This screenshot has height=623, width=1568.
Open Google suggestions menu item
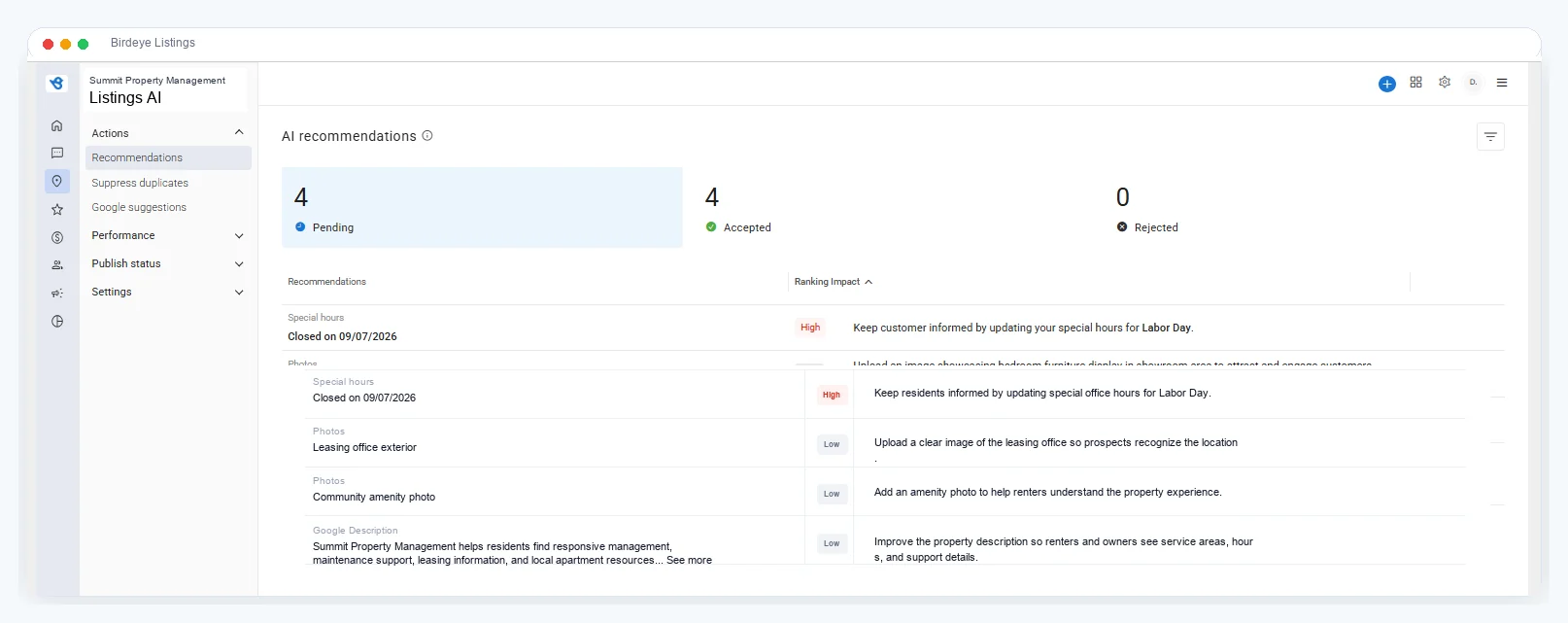pyautogui.click(x=139, y=207)
